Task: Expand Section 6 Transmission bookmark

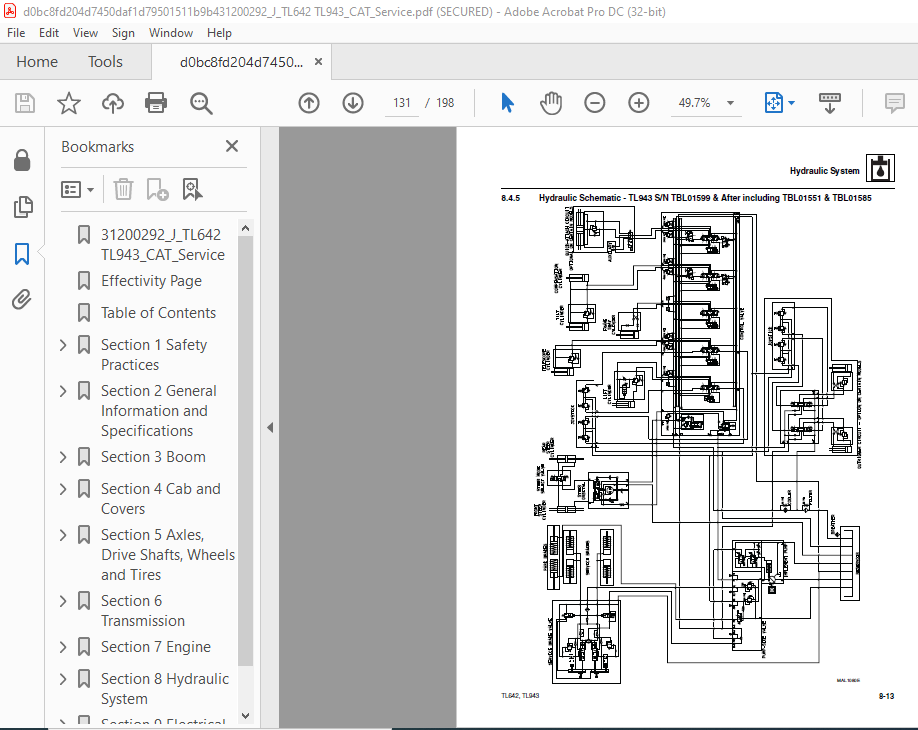Action: pyautogui.click(x=63, y=601)
